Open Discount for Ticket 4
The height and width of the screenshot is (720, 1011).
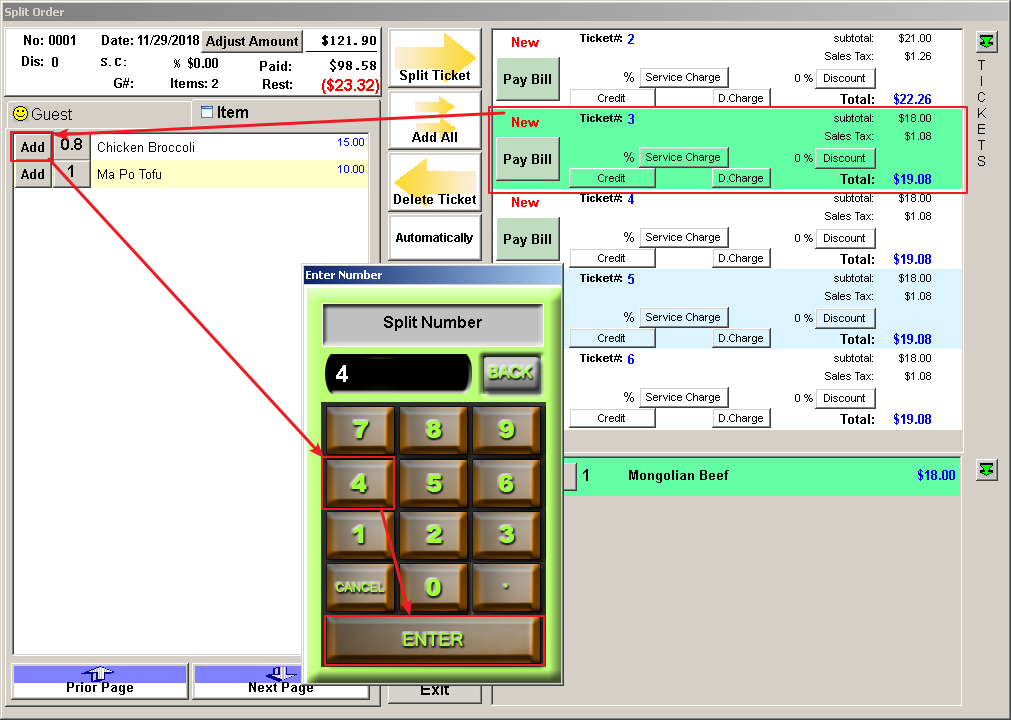point(845,238)
